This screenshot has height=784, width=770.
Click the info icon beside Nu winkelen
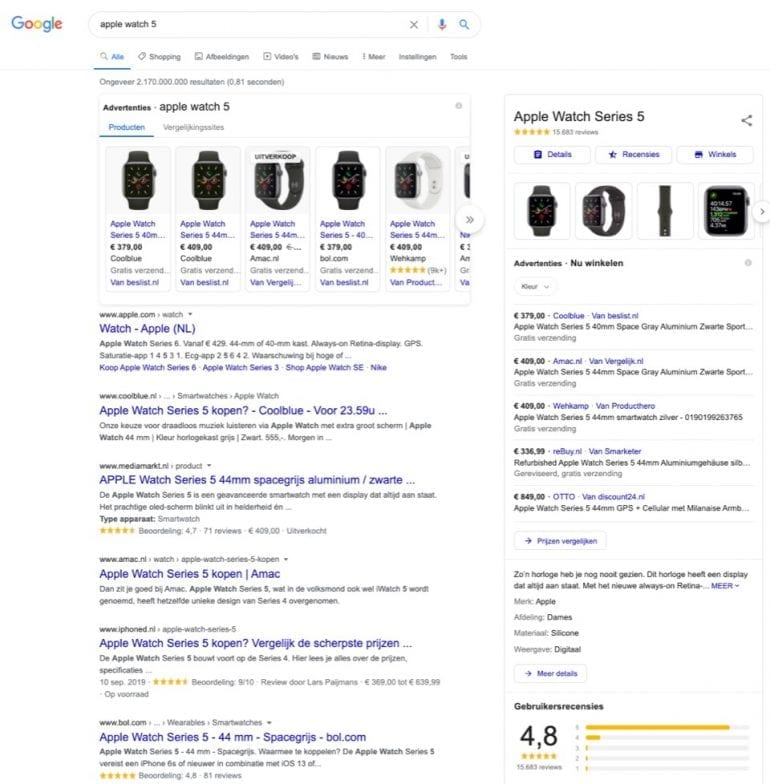[x=748, y=263]
